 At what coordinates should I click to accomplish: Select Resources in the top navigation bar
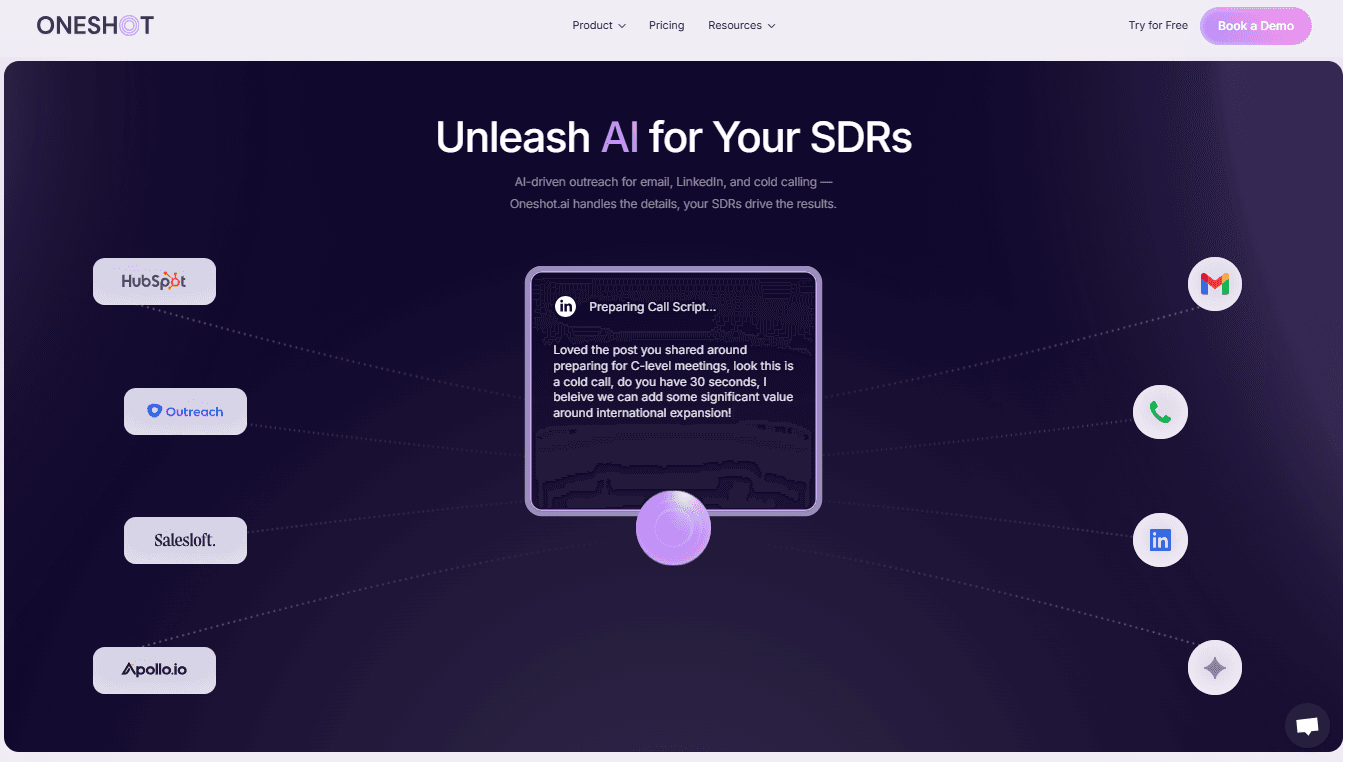(735, 25)
